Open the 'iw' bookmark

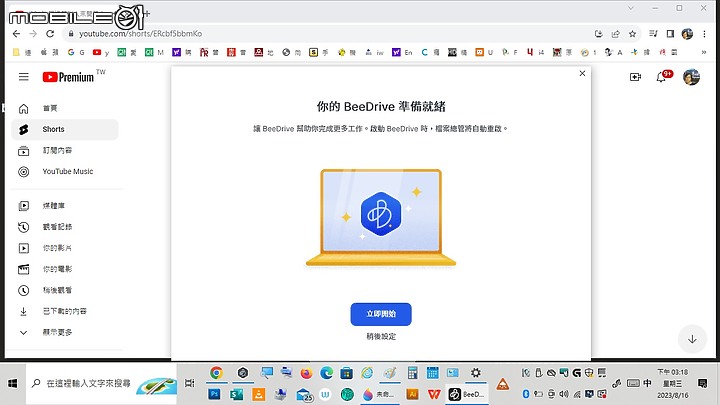pyautogui.click(x=375, y=52)
